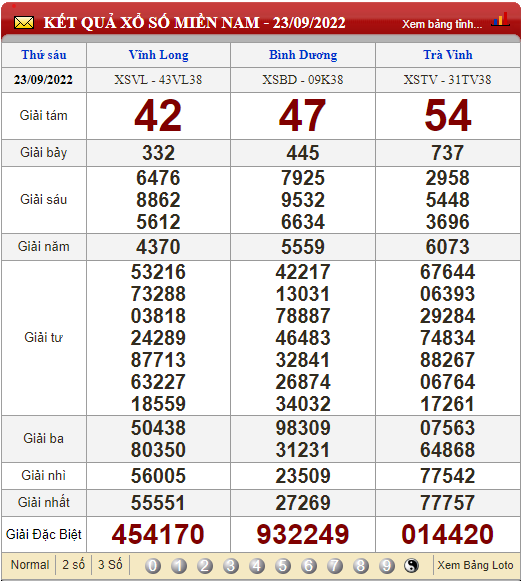521x581 pixels.
Task: Filter loto by digit 7 ball
Action: [335, 566]
